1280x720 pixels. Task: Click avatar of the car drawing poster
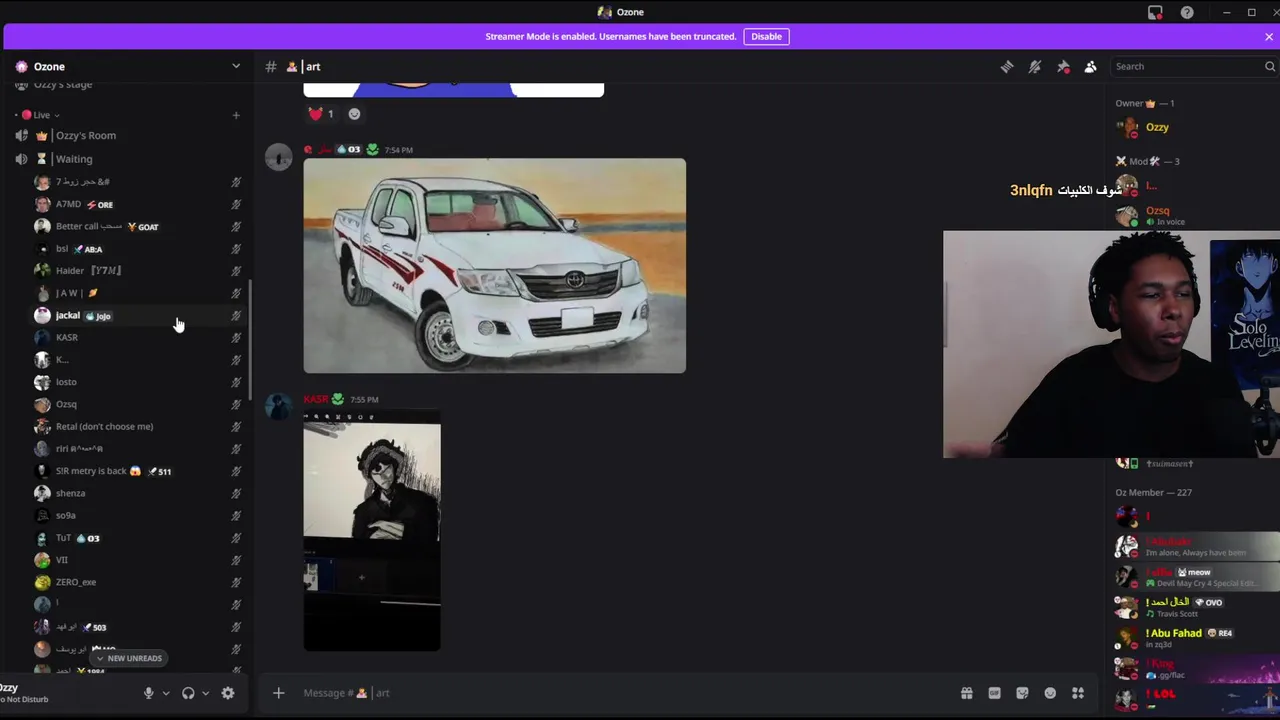click(278, 157)
